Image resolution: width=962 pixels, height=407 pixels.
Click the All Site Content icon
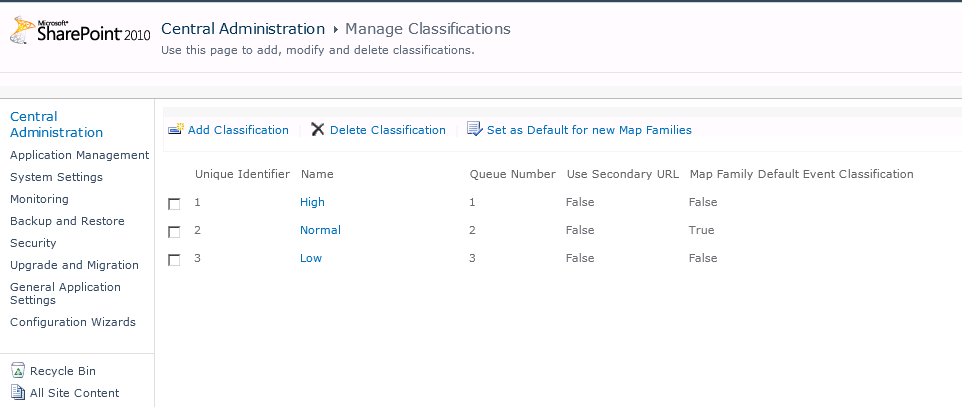tap(18, 393)
